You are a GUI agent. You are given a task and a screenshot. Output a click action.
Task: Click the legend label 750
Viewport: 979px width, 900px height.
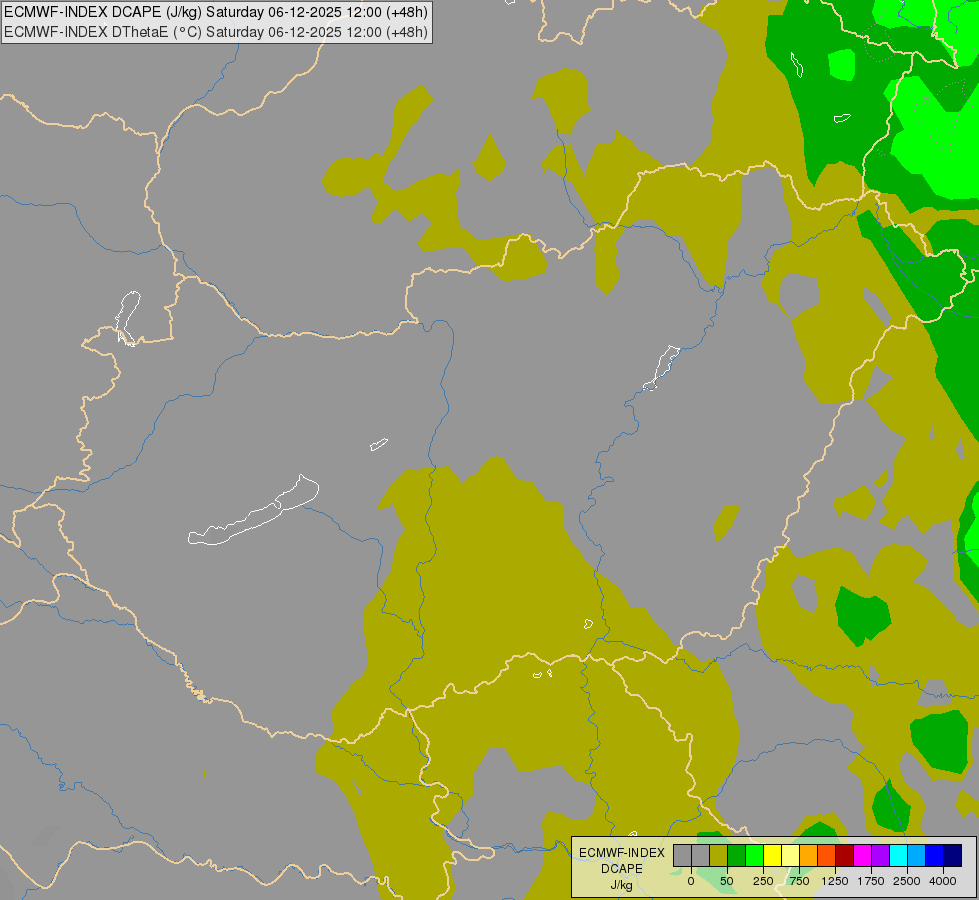point(799,881)
